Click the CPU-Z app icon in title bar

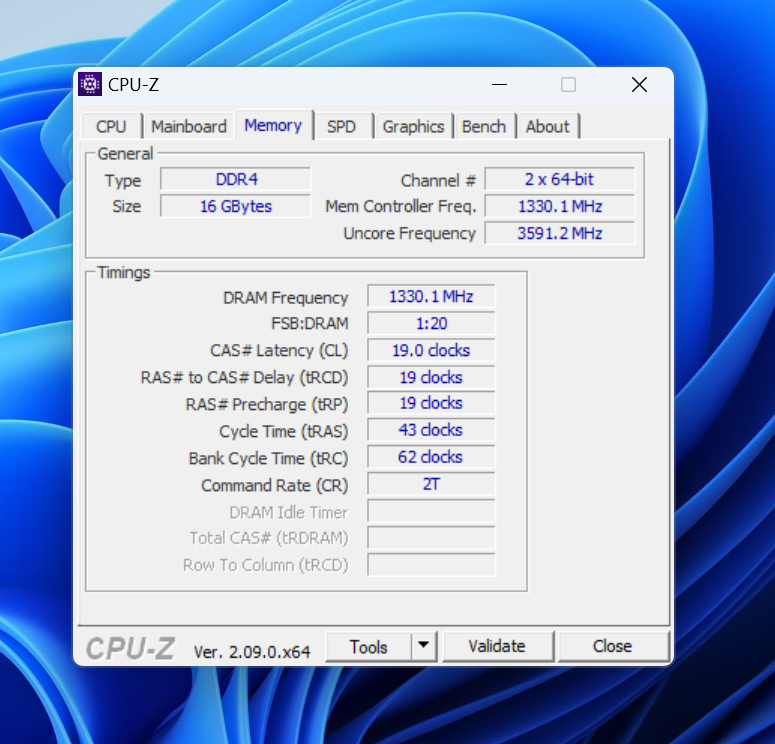coord(90,84)
